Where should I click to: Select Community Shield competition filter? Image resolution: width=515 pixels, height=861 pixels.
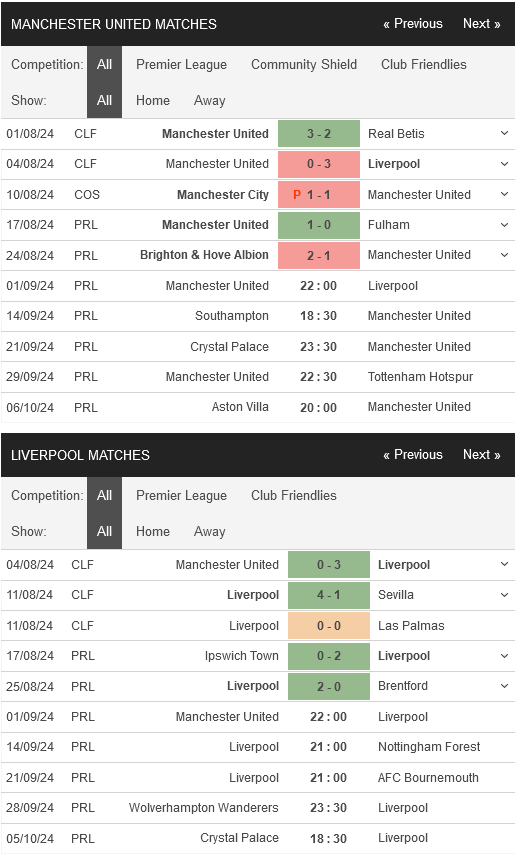pos(304,65)
